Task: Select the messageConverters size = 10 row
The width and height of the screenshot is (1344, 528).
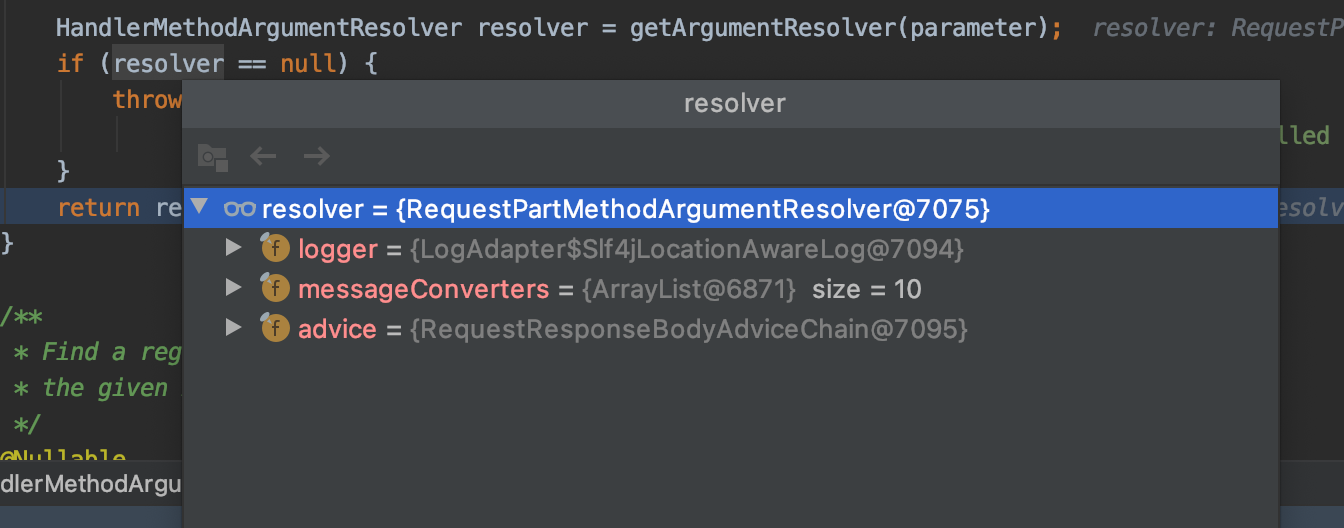Action: pyautogui.click(x=731, y=289)
